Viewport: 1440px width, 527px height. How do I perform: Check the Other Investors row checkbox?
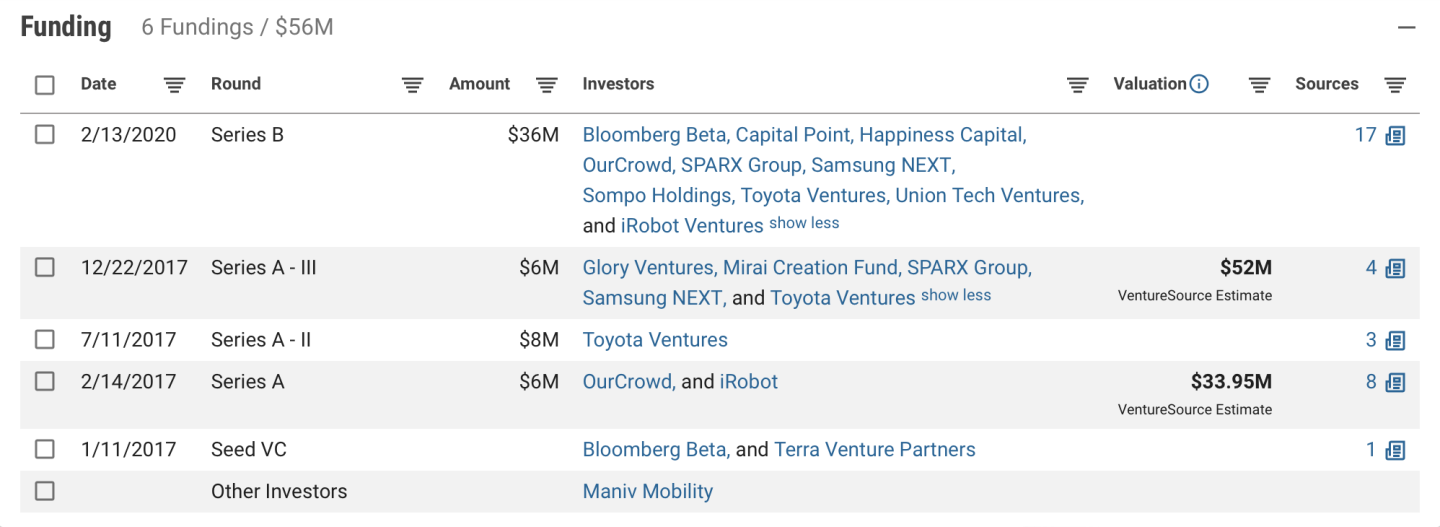click(45, 491)
